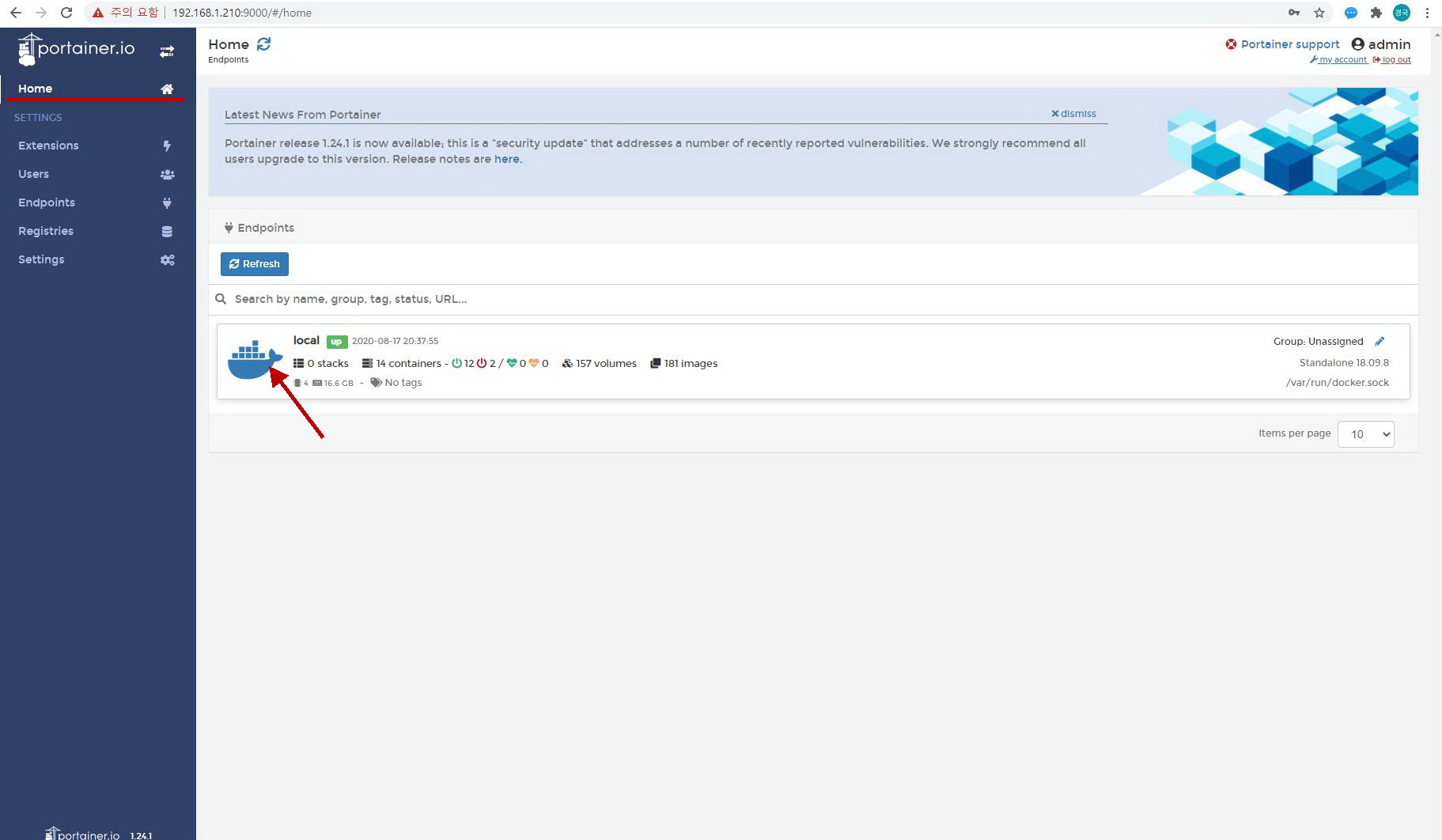Image resolution: width=1442 pixels, height=840 pixels.
Task: Click the refresh icon next to Home title
Action: 263,44
